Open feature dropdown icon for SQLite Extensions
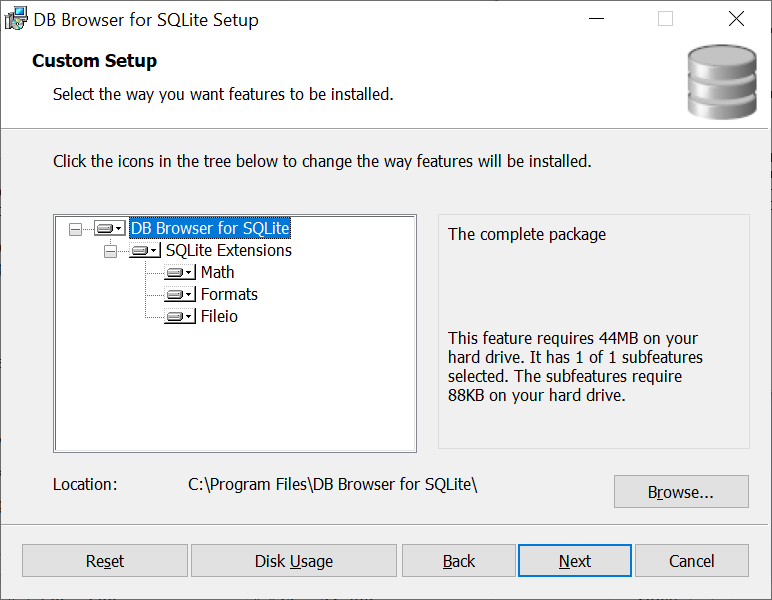This screenshot has width=772, height=600. [x=145, y=251]
